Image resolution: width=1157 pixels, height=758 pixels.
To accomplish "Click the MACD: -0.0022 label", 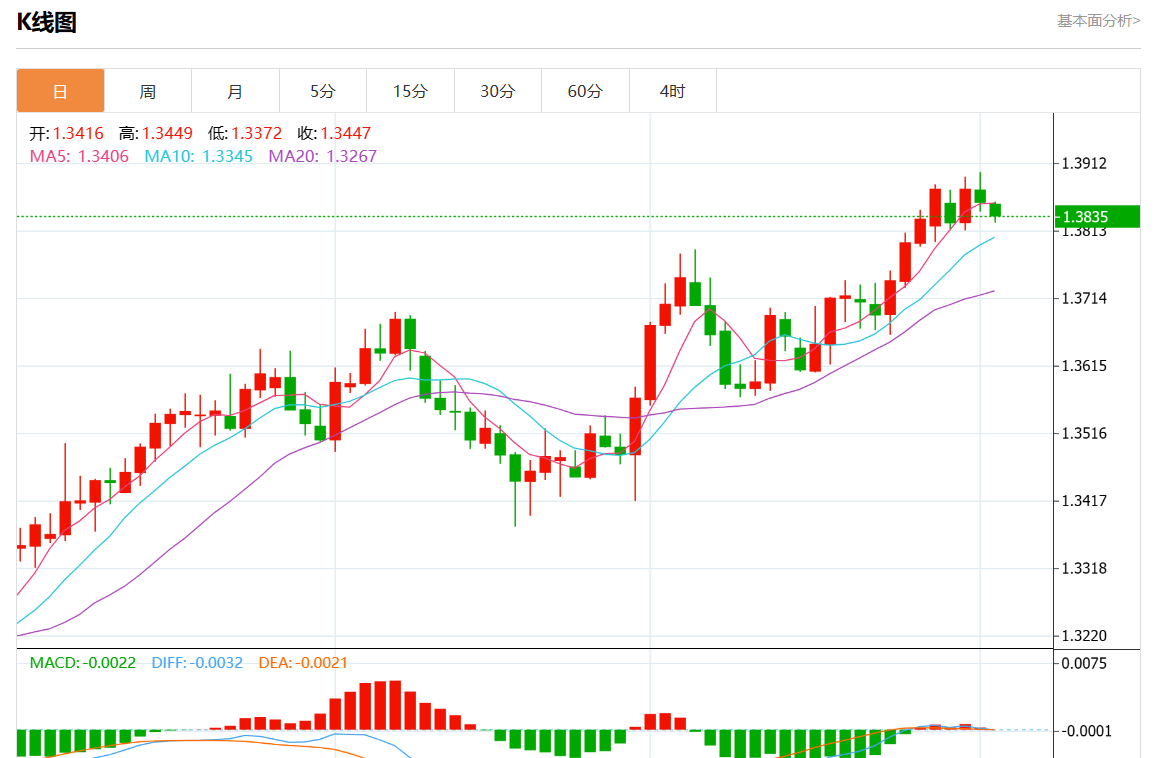I will 83,663.
